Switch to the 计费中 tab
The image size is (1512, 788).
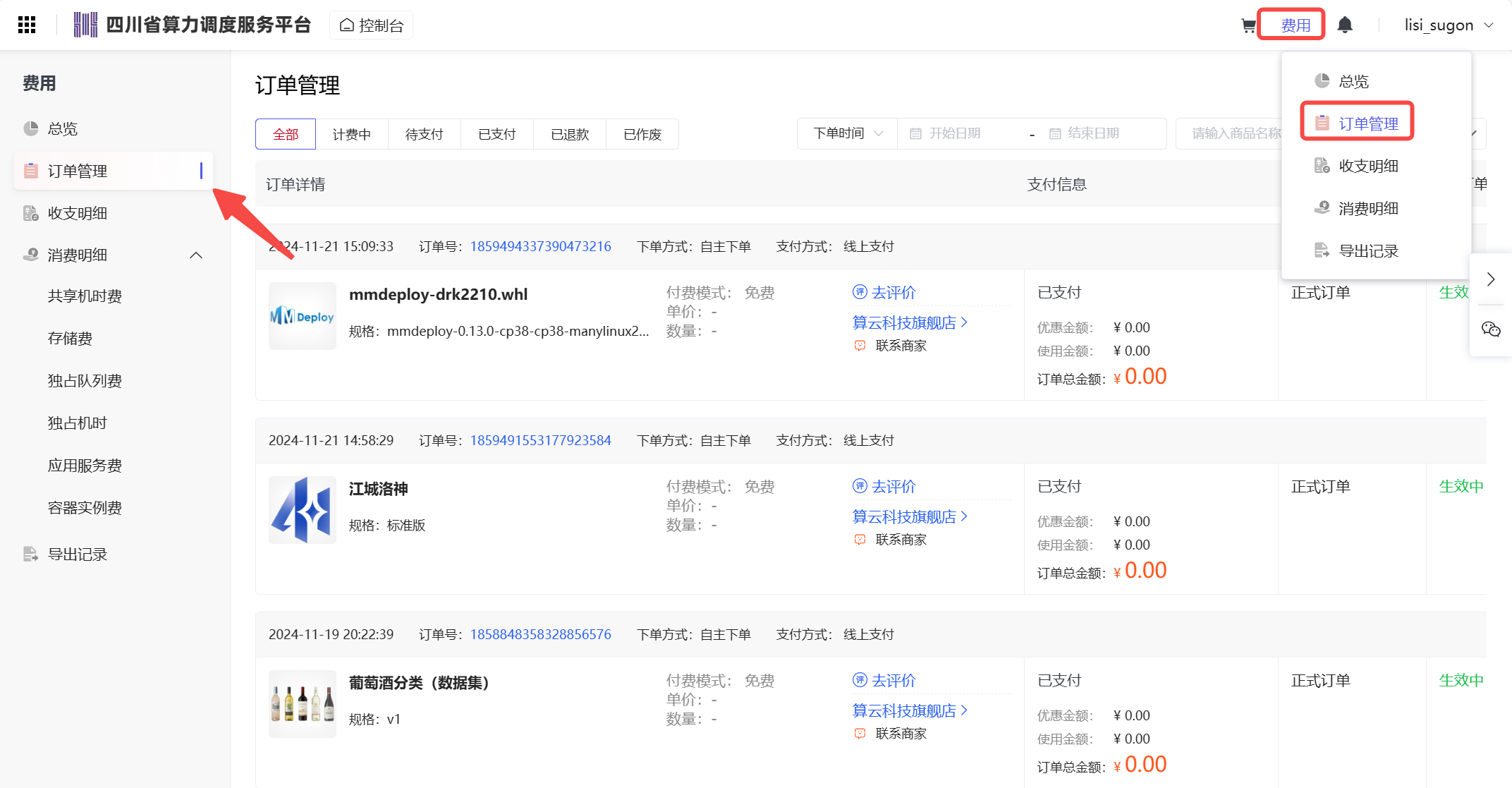(x=352, y=134)
